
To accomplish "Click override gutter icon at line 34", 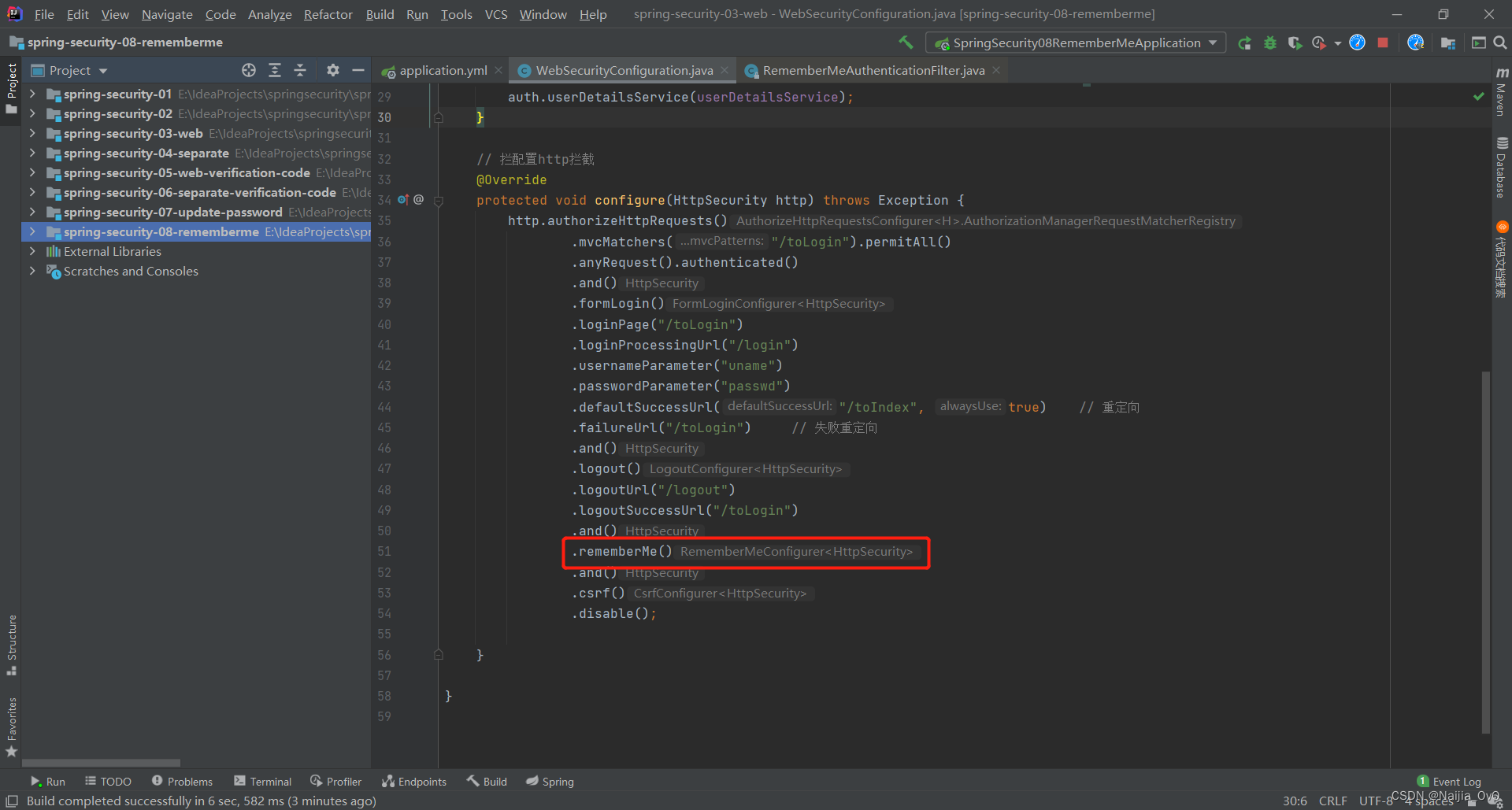I will pyautogui.click(x=403, y=200).
